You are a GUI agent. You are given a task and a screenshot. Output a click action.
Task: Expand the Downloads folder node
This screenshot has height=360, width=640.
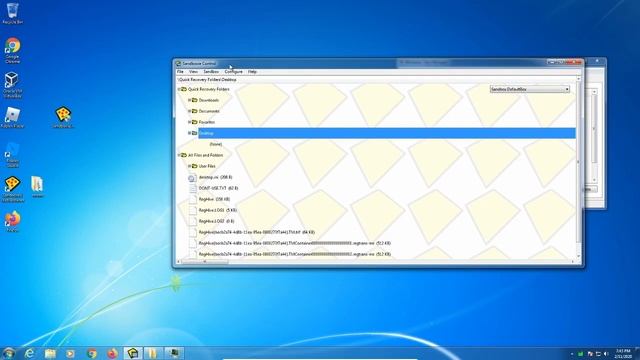[189, 100]
